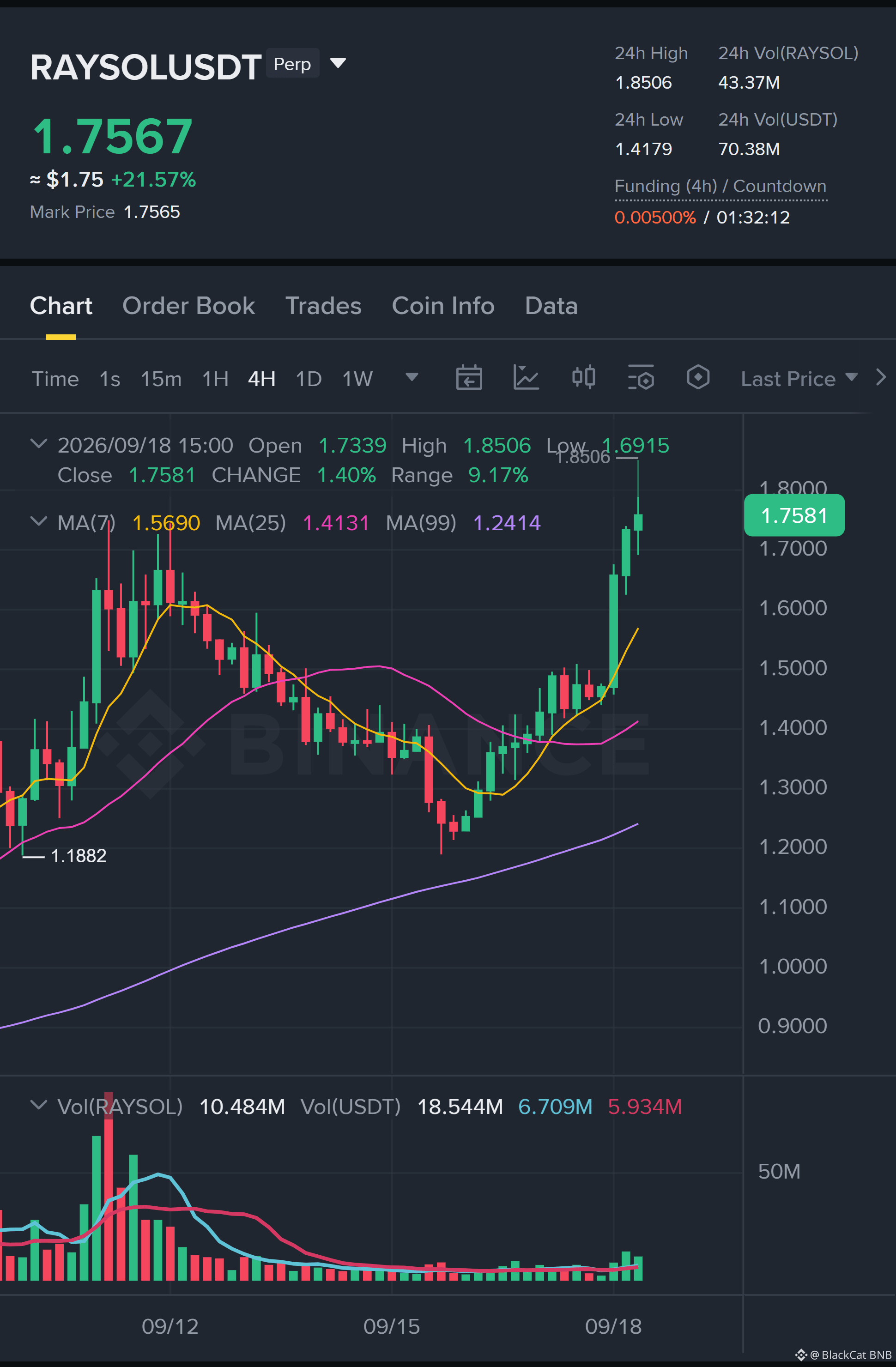Screen dimensions: 896x1367
Task: Select the 15m timeframe
Action: pyautogui.click(x=161, y=379)
